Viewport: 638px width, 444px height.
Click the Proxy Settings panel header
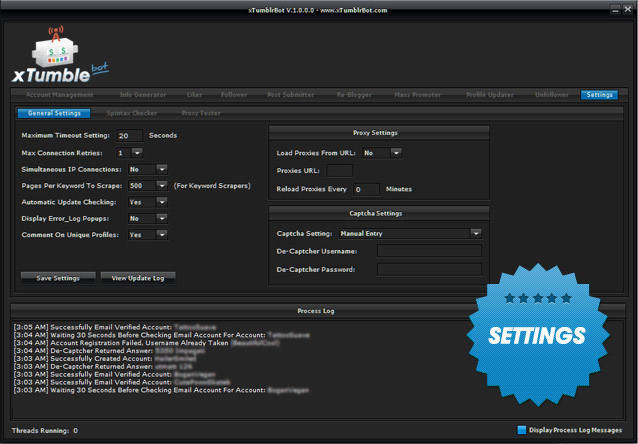379,133
